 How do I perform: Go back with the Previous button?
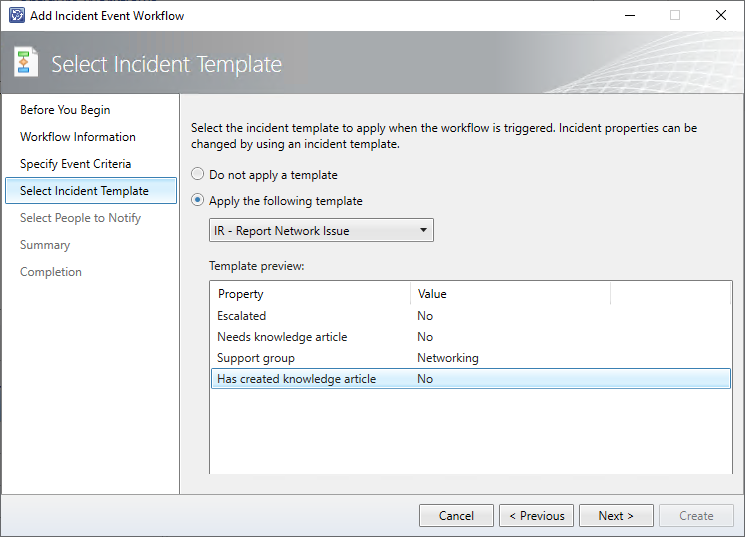pos(536,516)
